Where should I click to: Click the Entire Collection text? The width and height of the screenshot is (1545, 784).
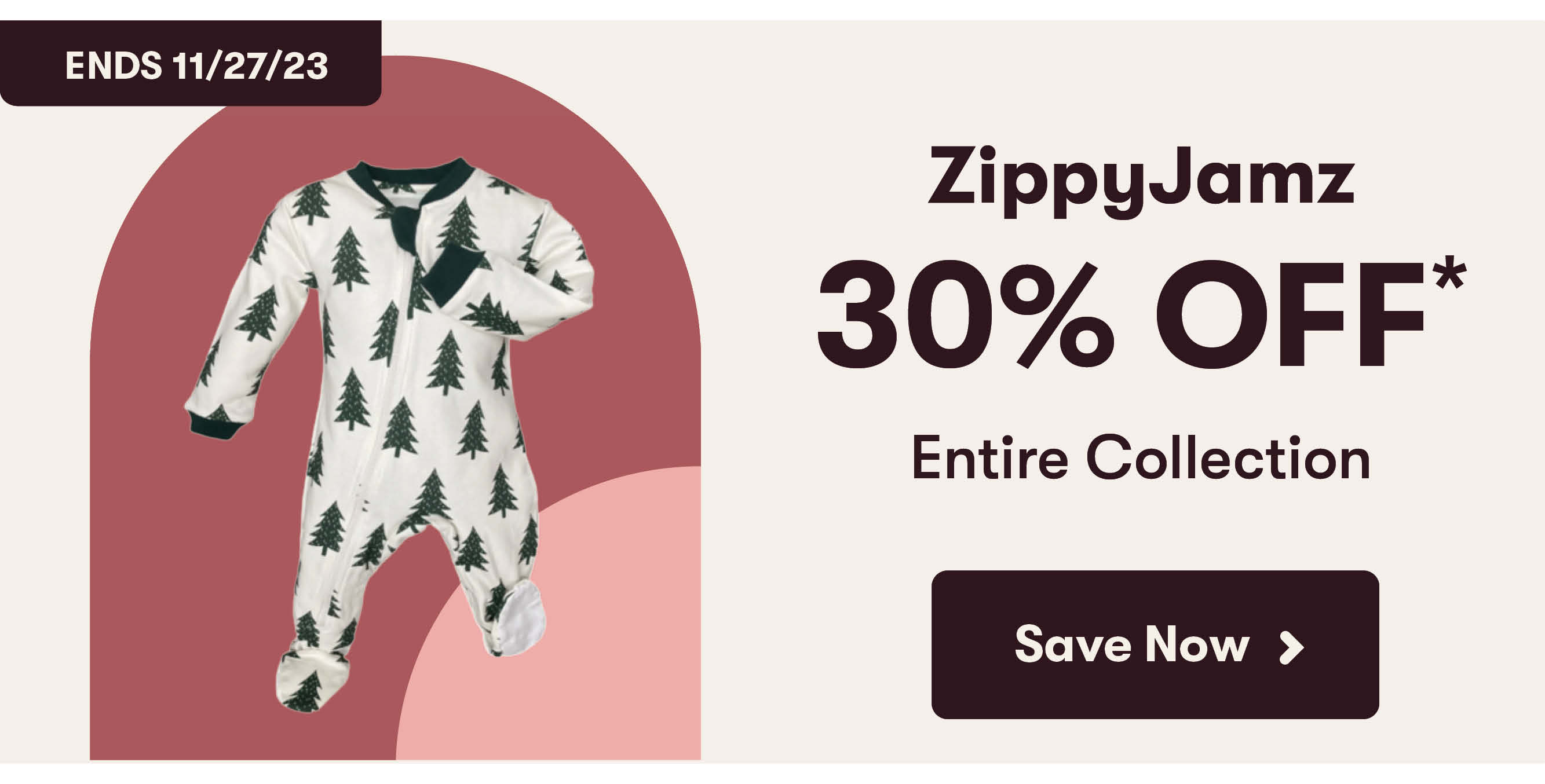(x=1141, y=457)
